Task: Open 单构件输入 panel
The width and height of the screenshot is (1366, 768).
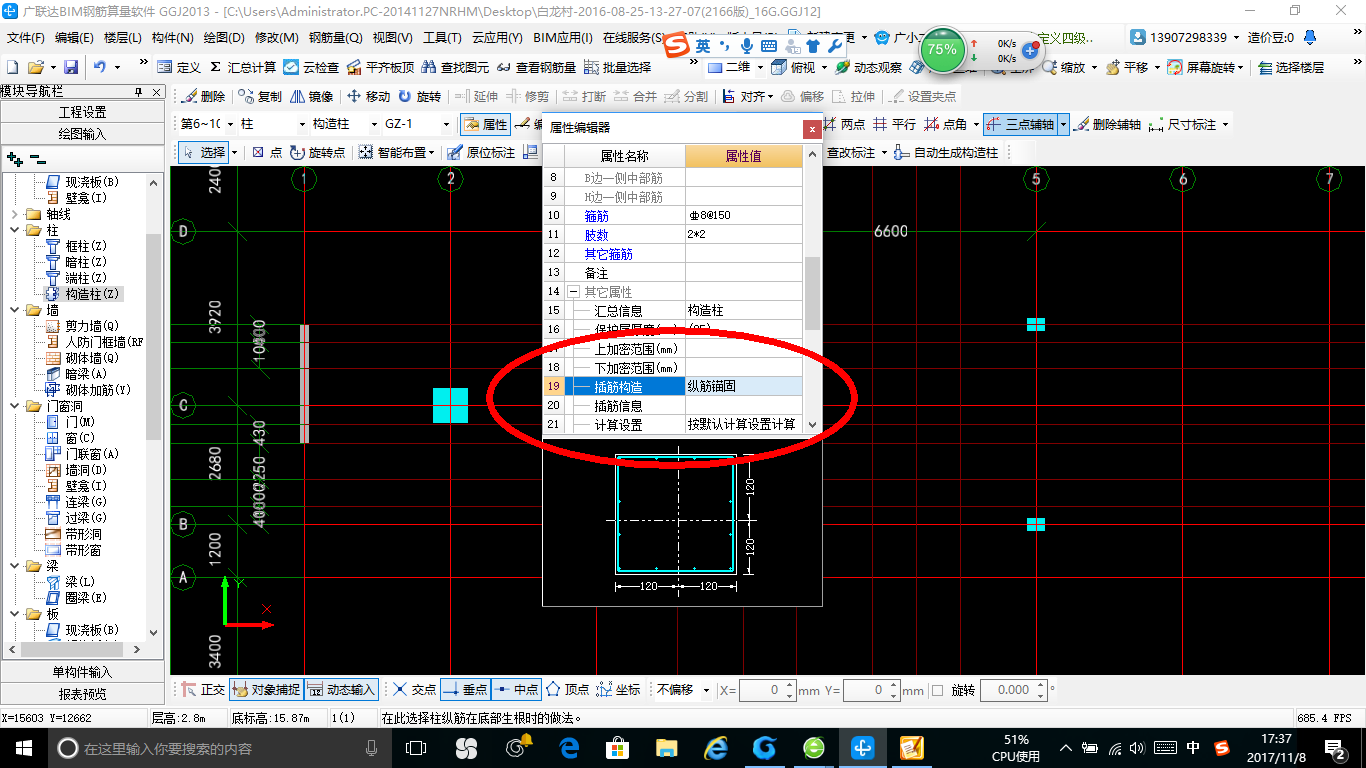Action: (x=82, y=672)
